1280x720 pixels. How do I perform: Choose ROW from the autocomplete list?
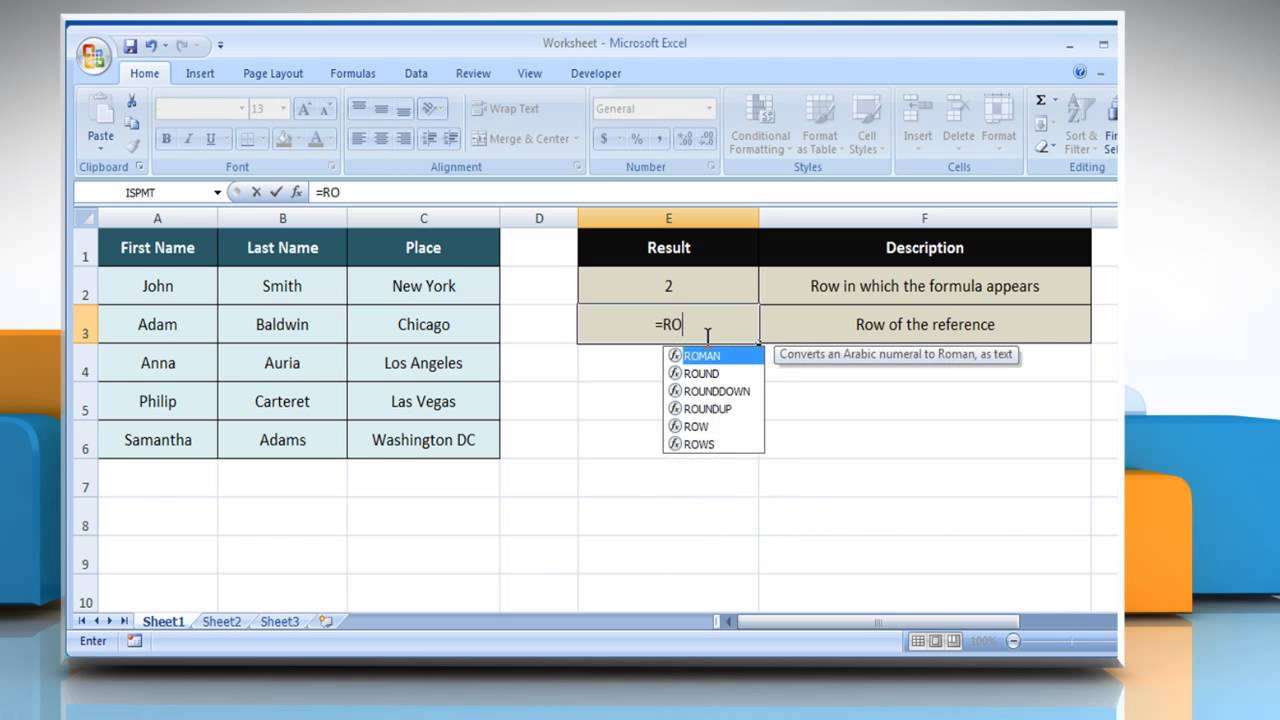coord(714,426)
